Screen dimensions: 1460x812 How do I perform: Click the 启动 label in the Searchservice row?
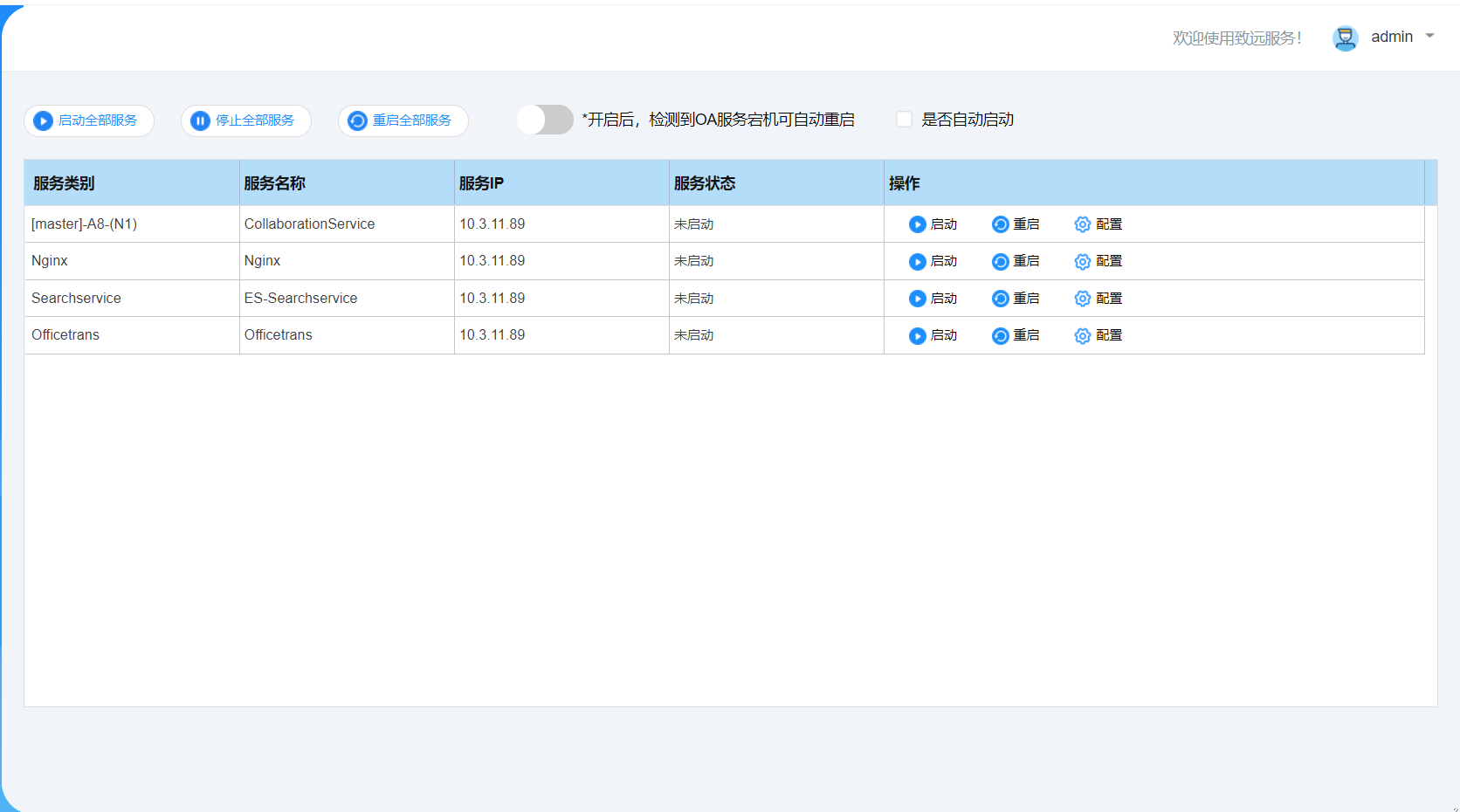click(944, 299)
